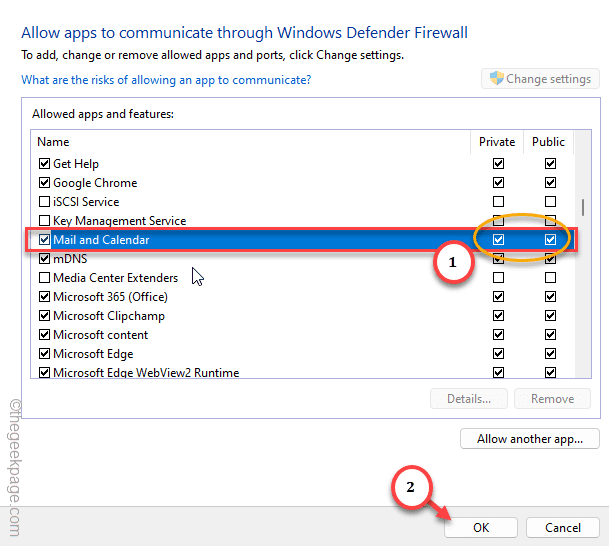Viewport: 609px width, 546px height.
Task: Uncheck the Microsoft content name checkbox
Action: click(x=44, y=335)
